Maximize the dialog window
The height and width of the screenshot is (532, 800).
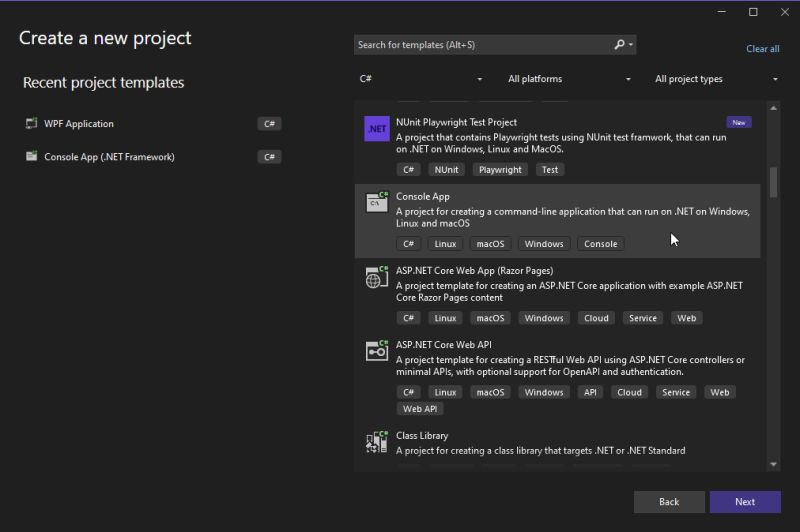(x=753, y=12)
